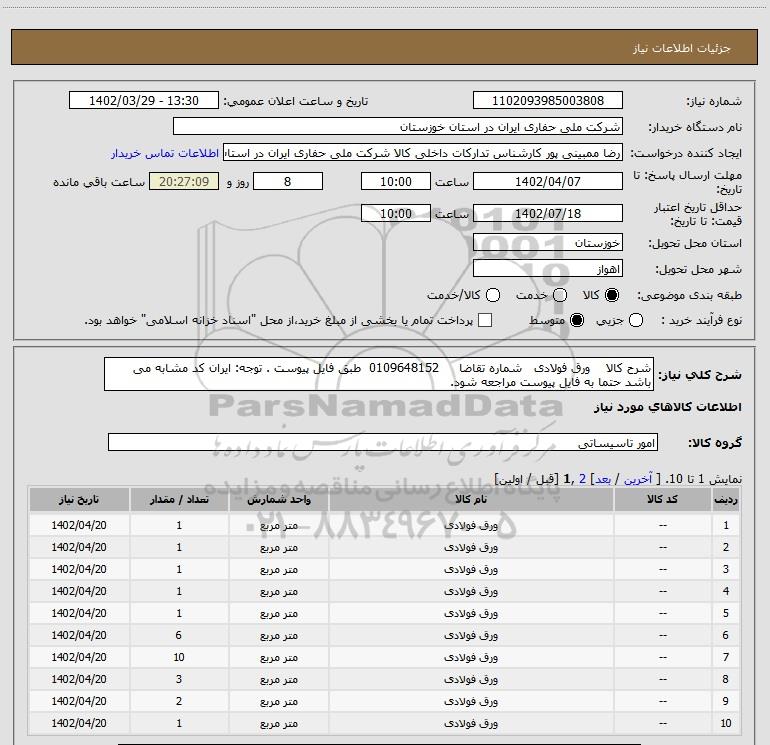Select the خدمت radio option
Screen dimensions: 770x745
(559, 296)
